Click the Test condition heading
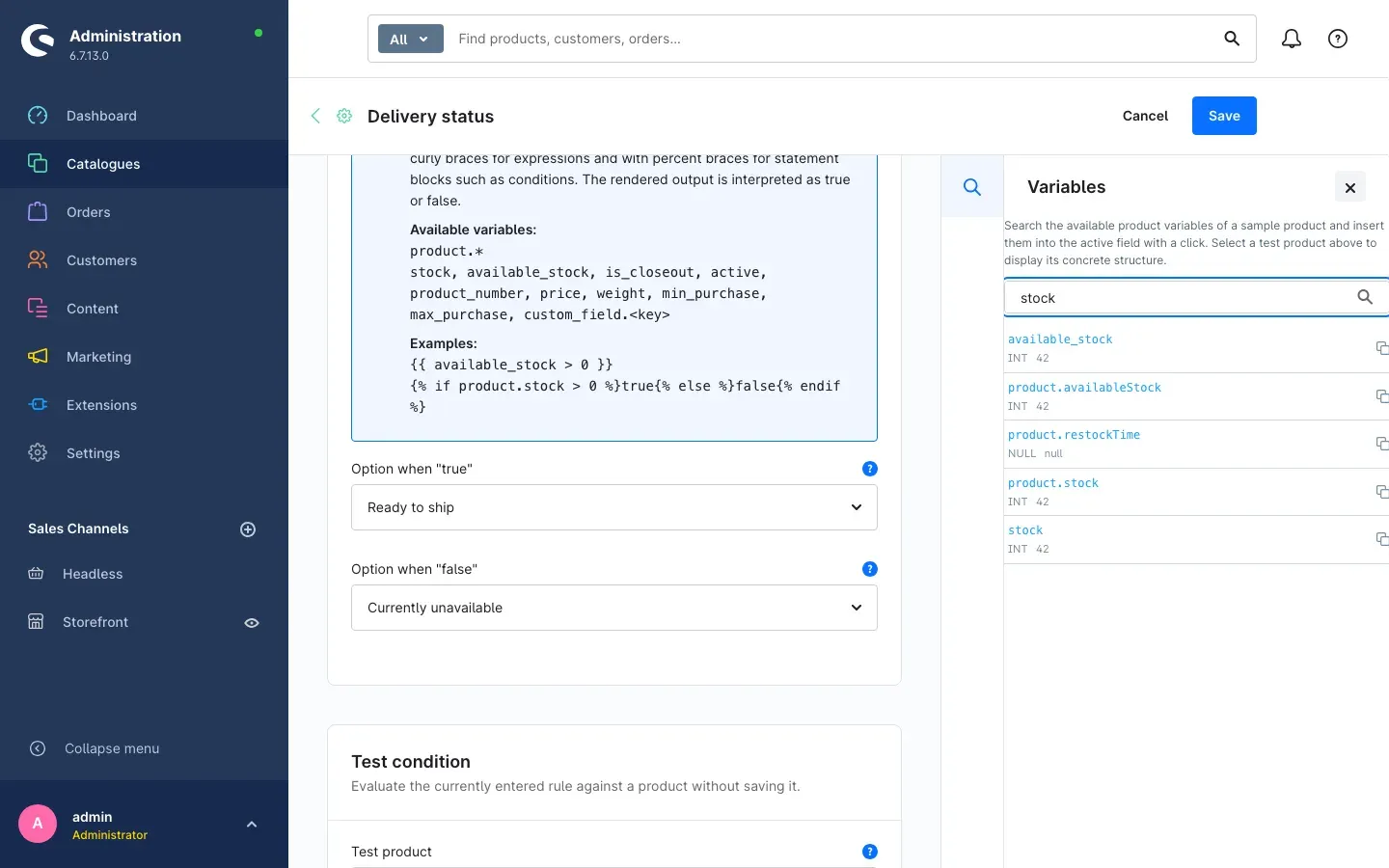 coord(411,762)
